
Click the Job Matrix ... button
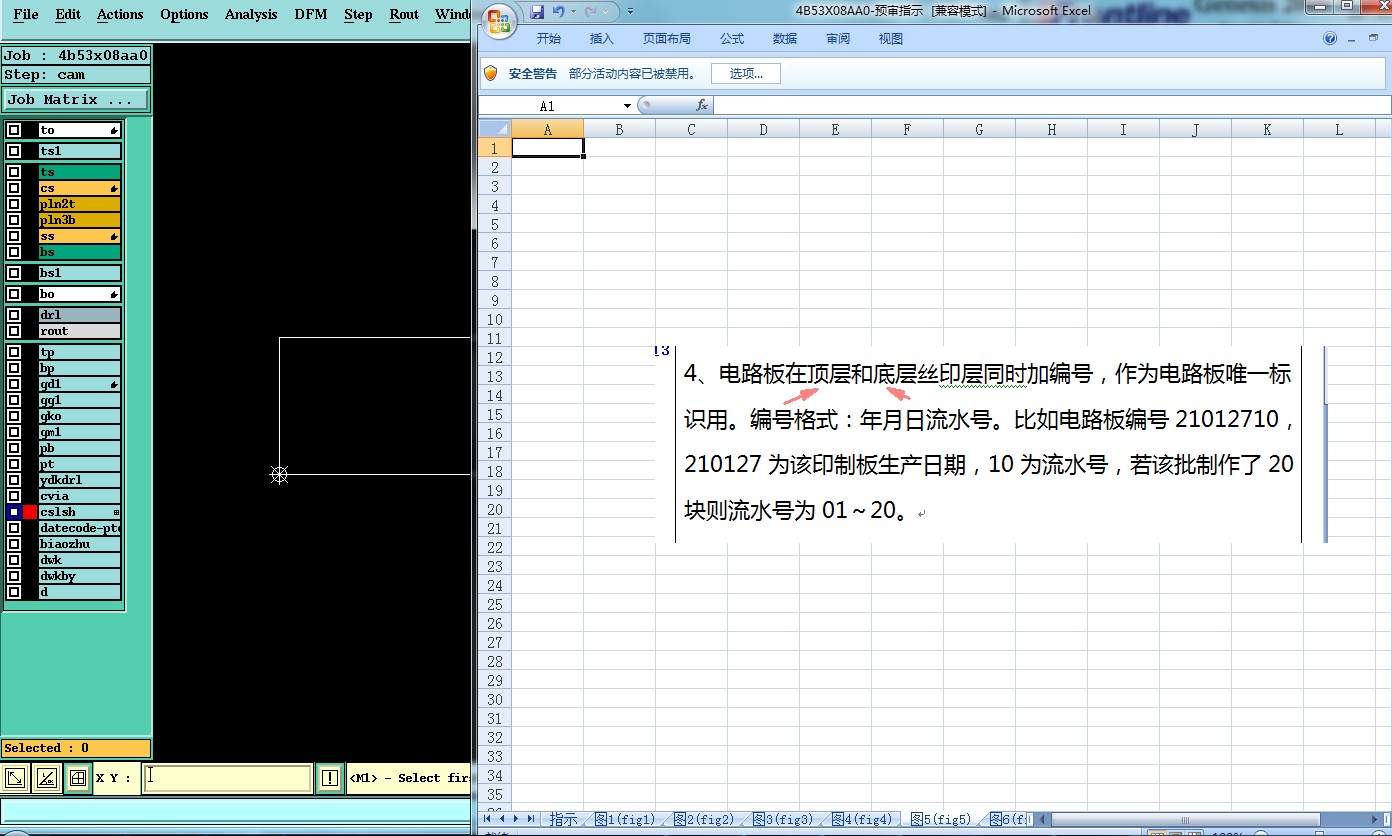(76, 100)
